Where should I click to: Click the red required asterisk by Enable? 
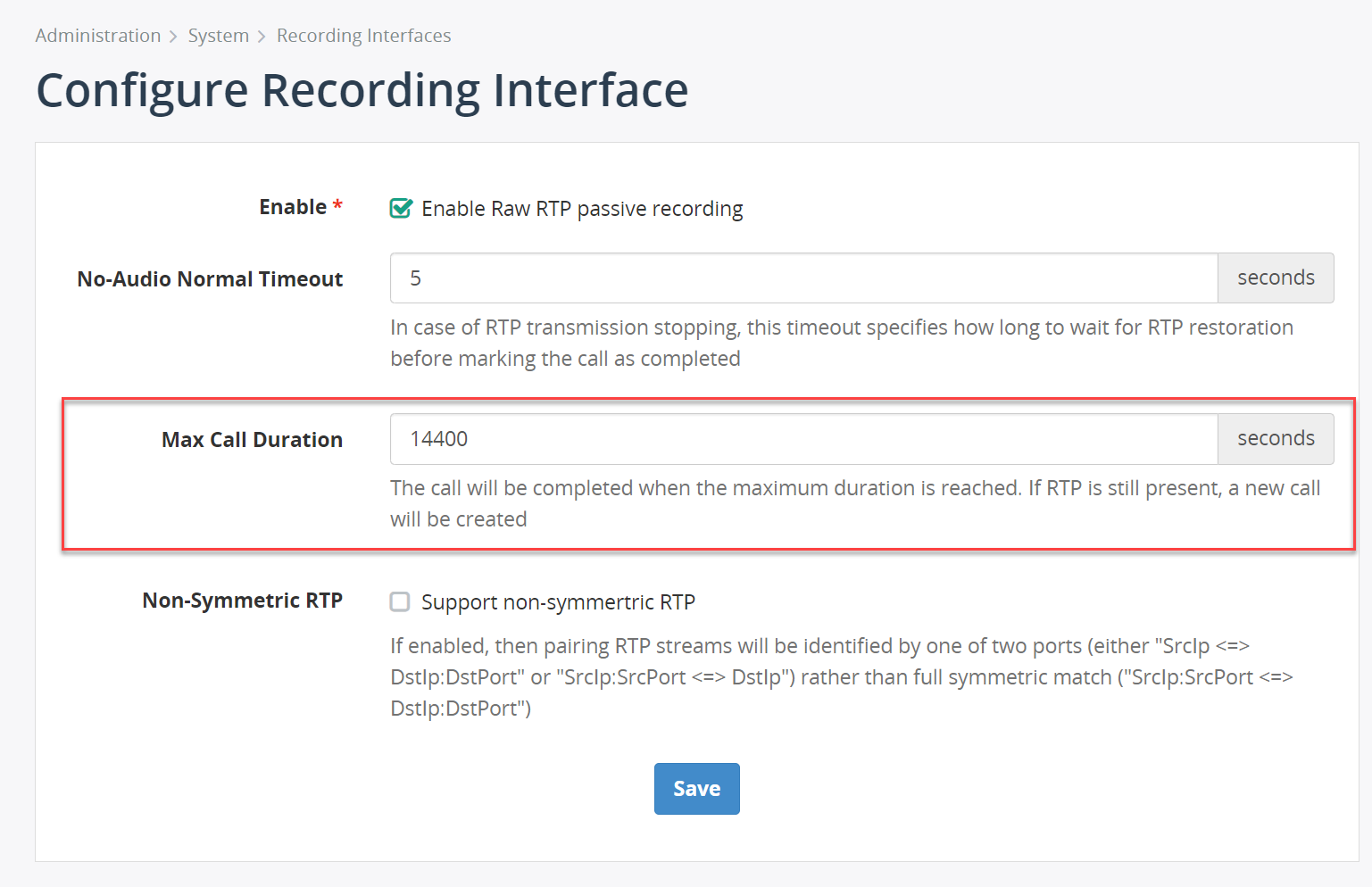point(337,205)
